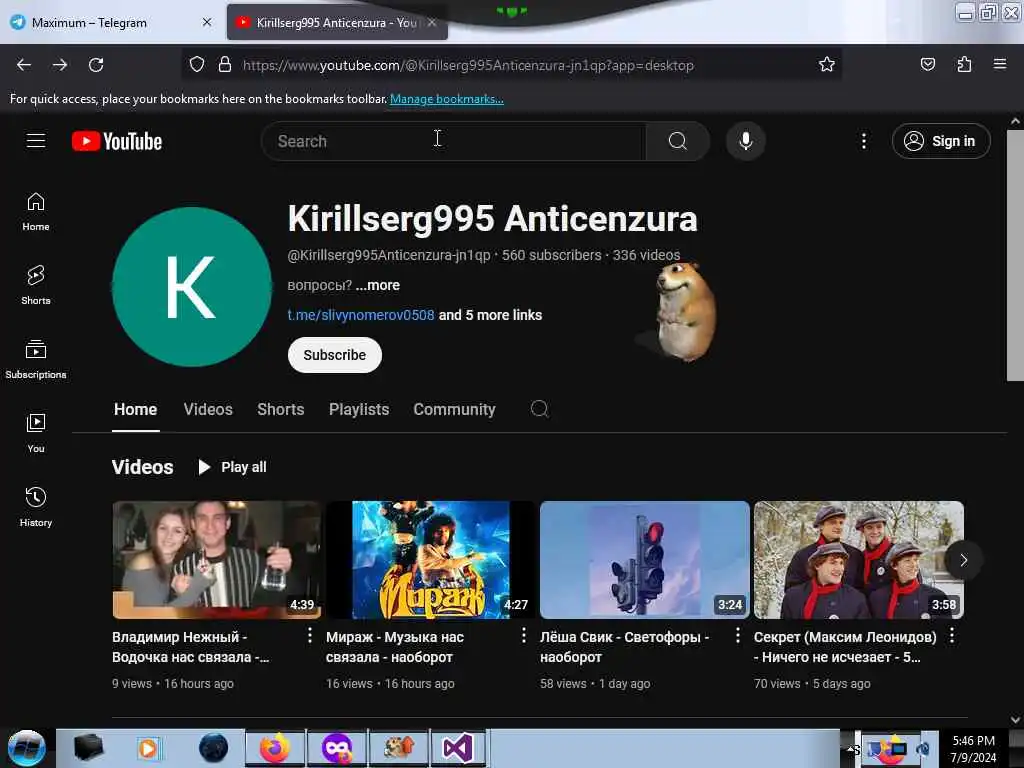Go to Home in the sidebar
Screen dimensions: 1024x768
tap(36, 212)
